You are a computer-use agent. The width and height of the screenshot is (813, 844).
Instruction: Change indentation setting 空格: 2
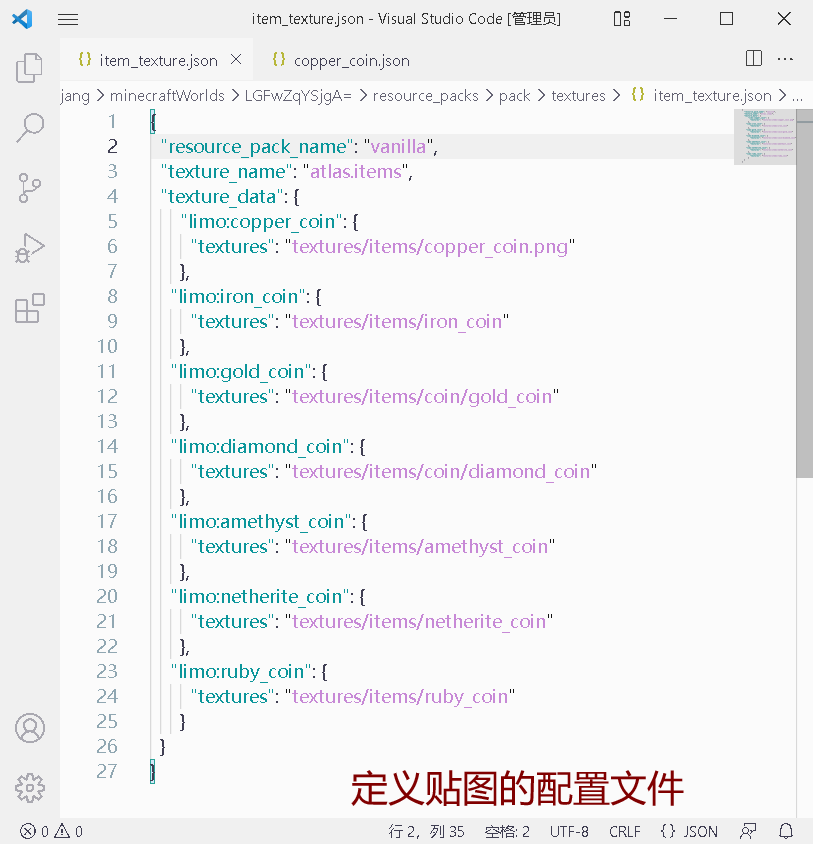click(507, 831)
